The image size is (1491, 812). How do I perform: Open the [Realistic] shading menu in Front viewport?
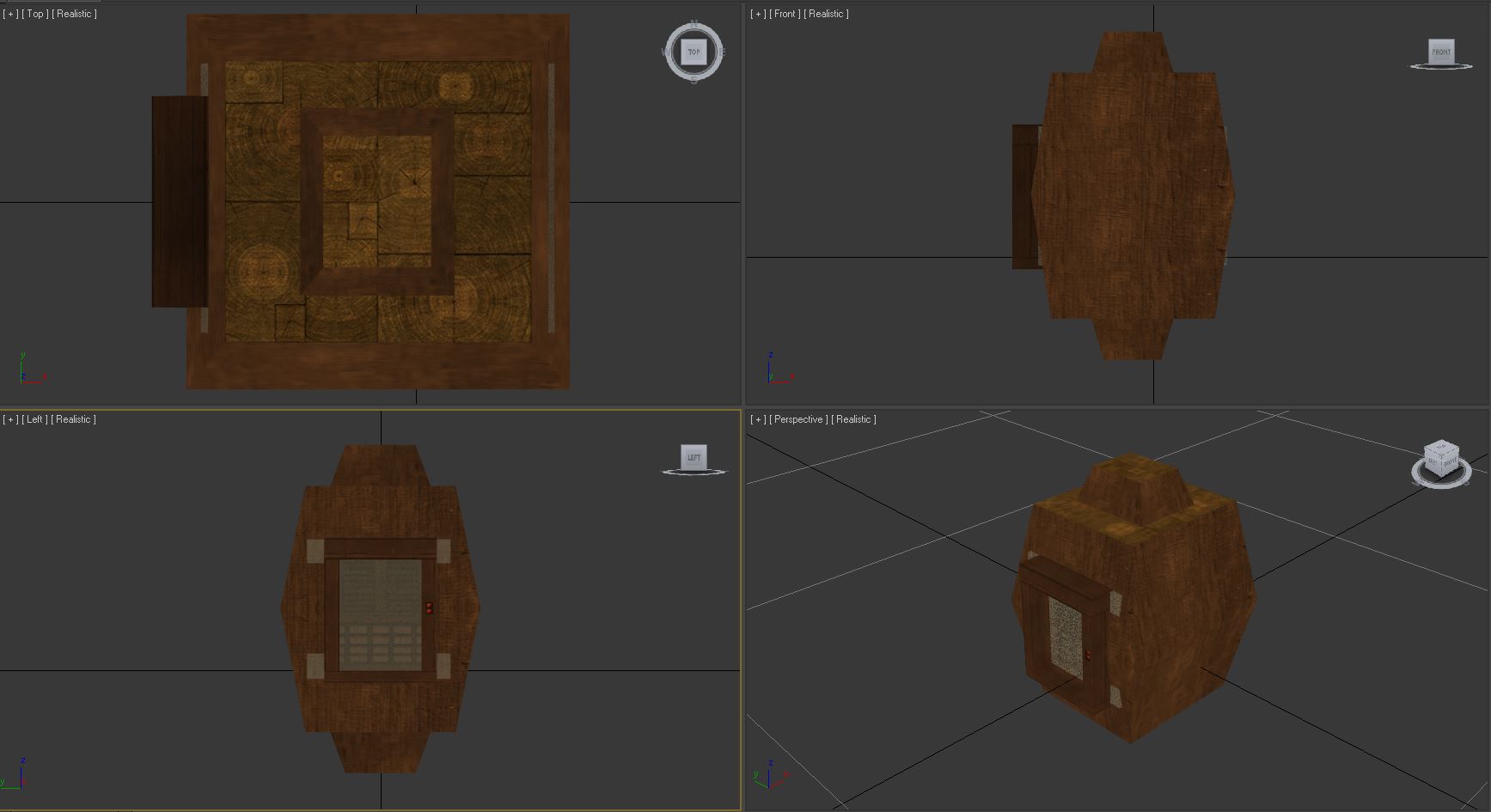[x=827, y=14]
